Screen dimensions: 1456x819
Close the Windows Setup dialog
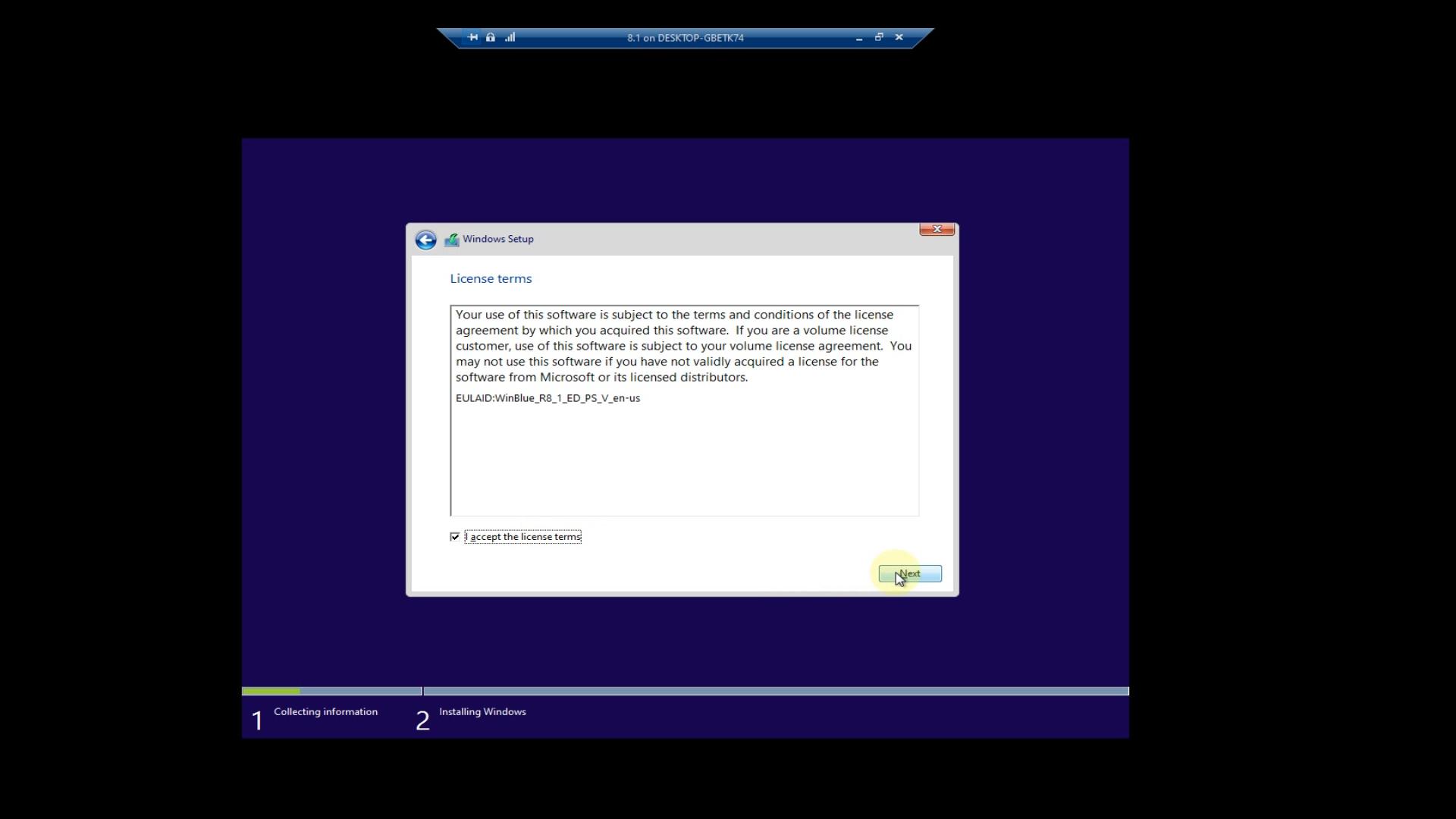[x=937, y=229]
